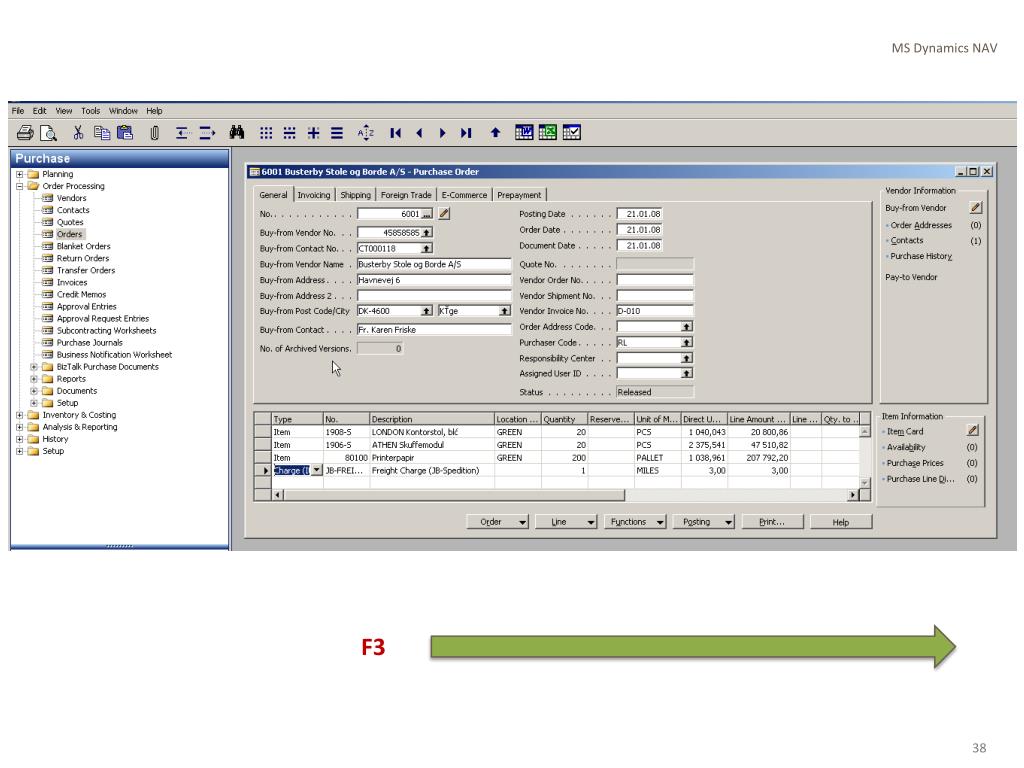The width and height of the screenshot is (1024, 768).
Task: Expand the Reports folder node
Action: (x=34, y=379)
